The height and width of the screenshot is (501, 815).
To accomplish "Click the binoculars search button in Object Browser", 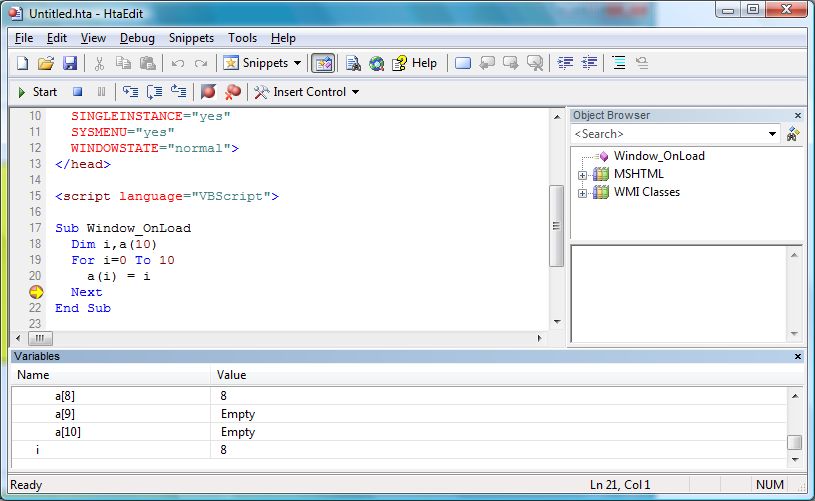I will click(793, 134).
